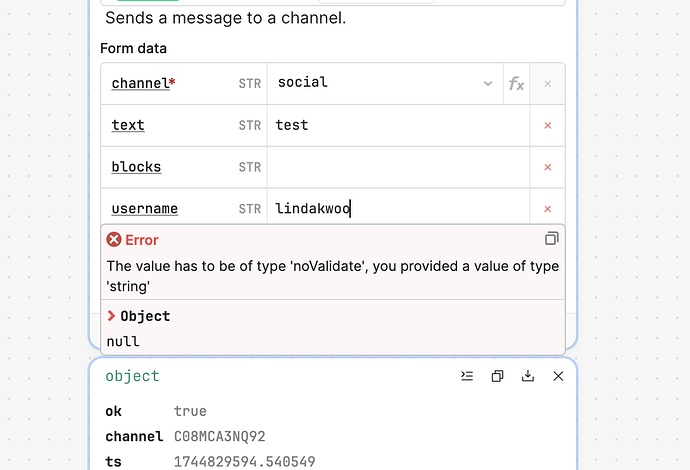Copy the object result output
The height and width of the screenshot is (470, 690).
pos(497,376)
